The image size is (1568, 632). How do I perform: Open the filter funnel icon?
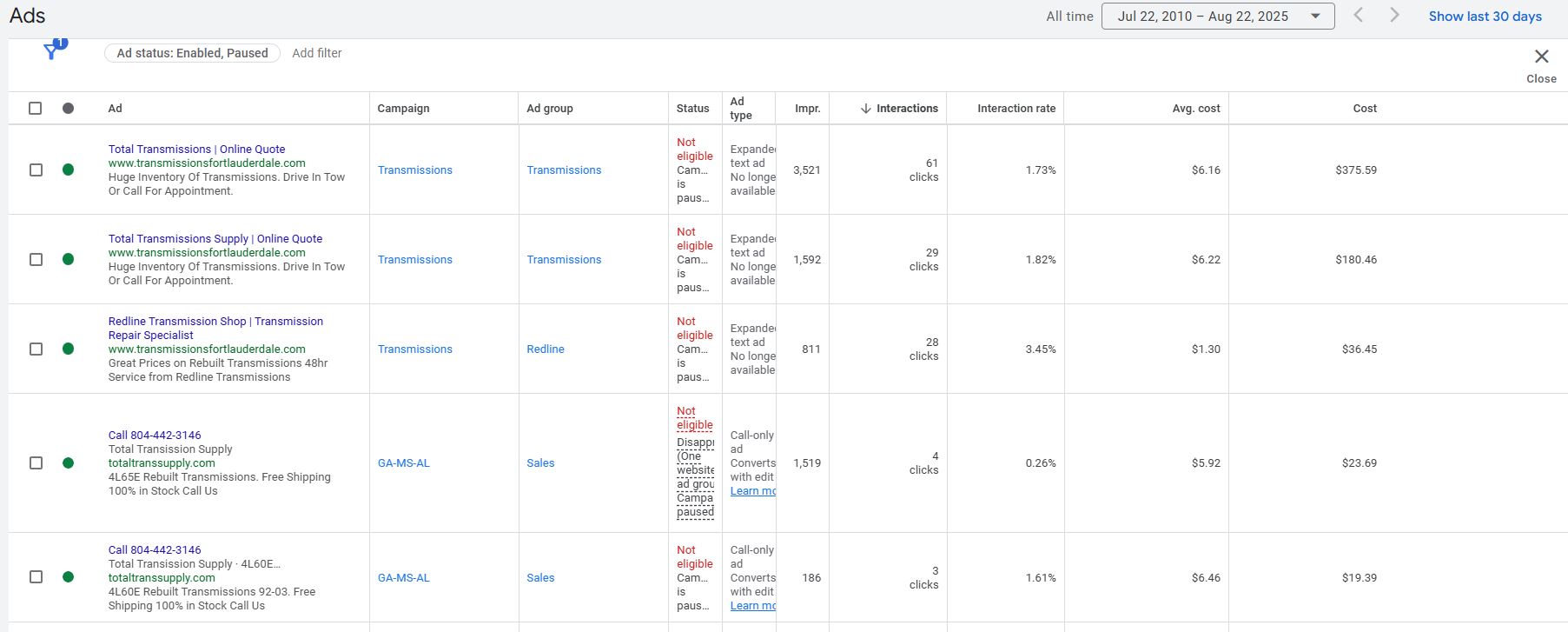(x=54, y=50)
